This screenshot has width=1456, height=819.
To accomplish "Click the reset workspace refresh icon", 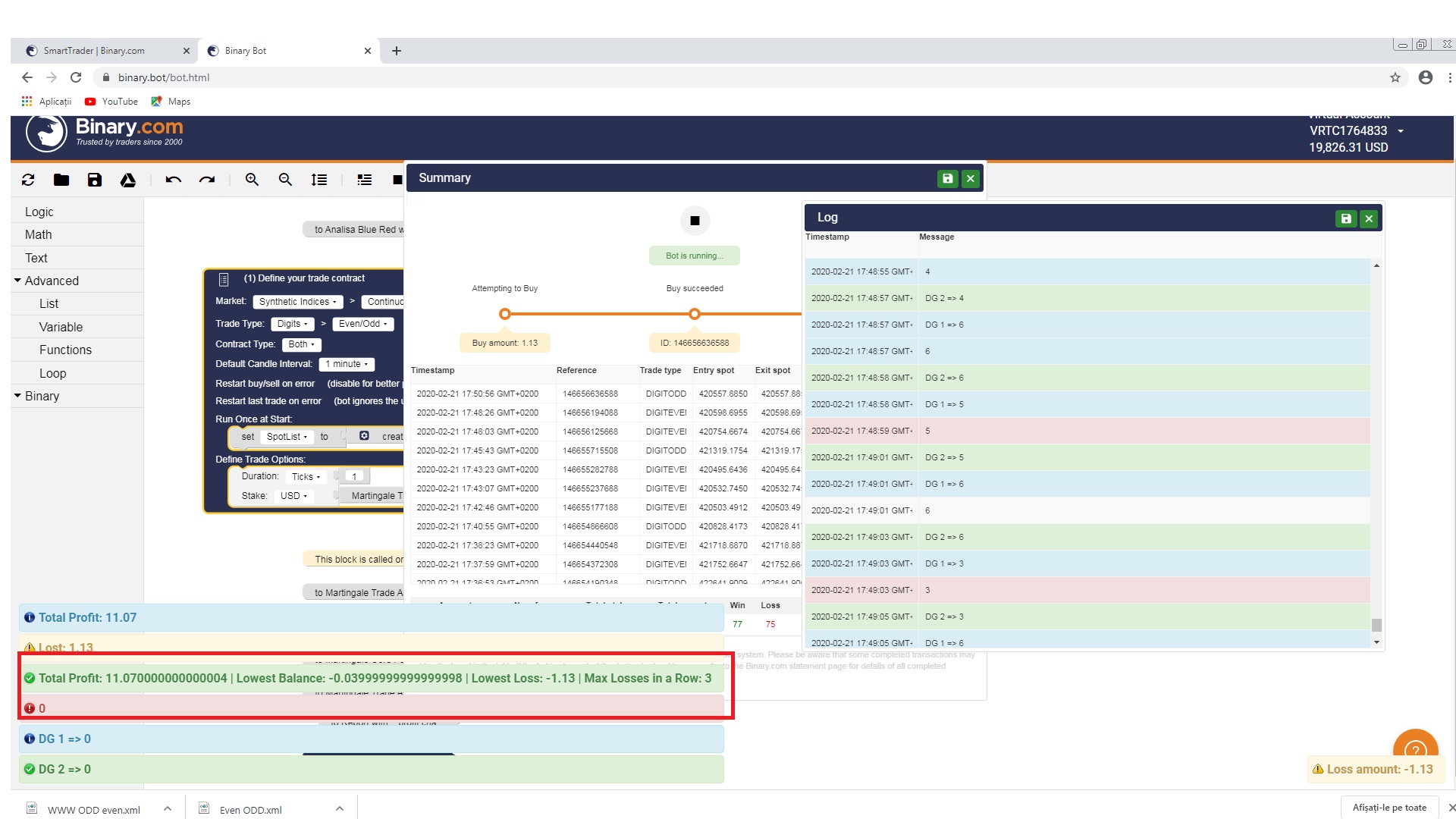I will (x=27, y=180).
